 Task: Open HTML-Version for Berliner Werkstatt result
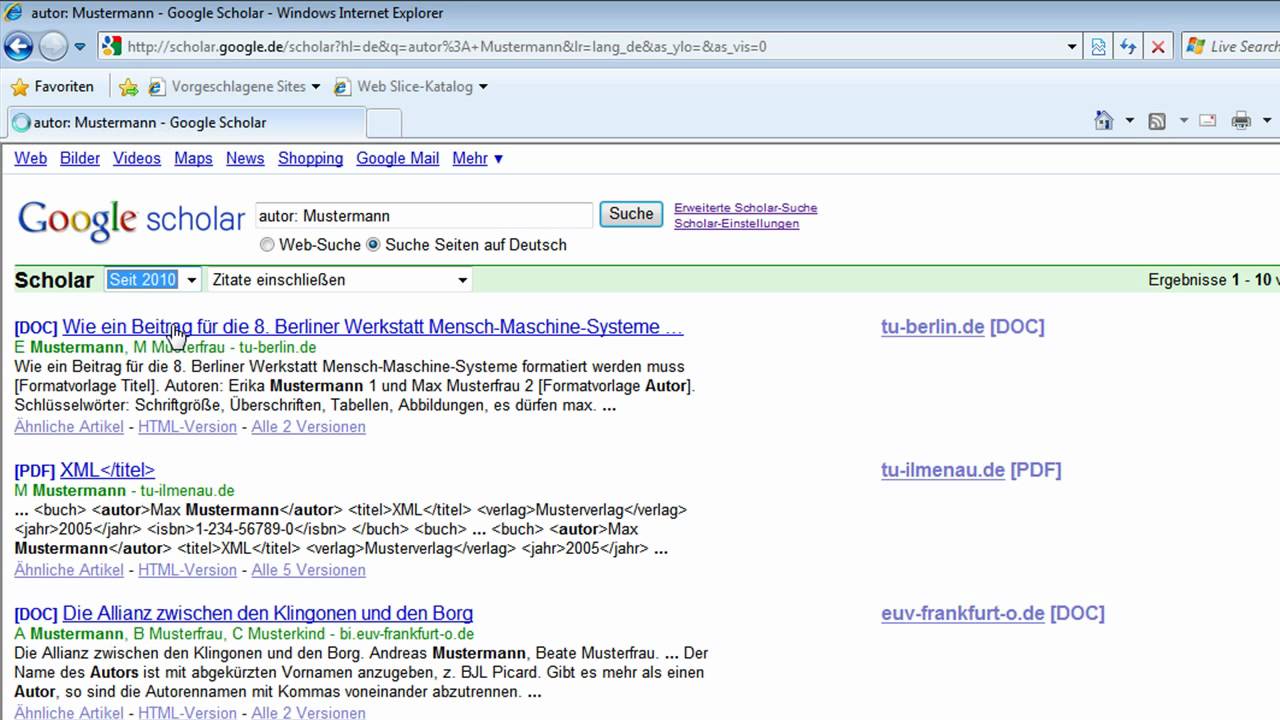point(187,427)
